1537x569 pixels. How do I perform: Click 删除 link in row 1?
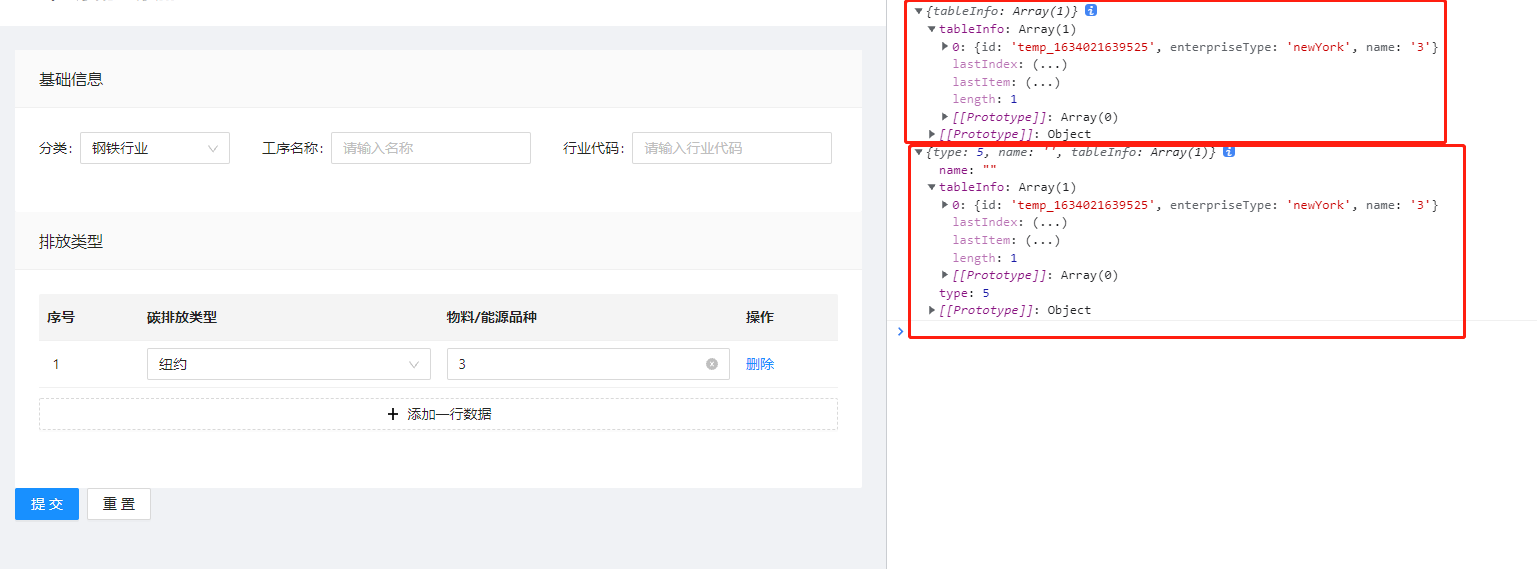[760, 364]
